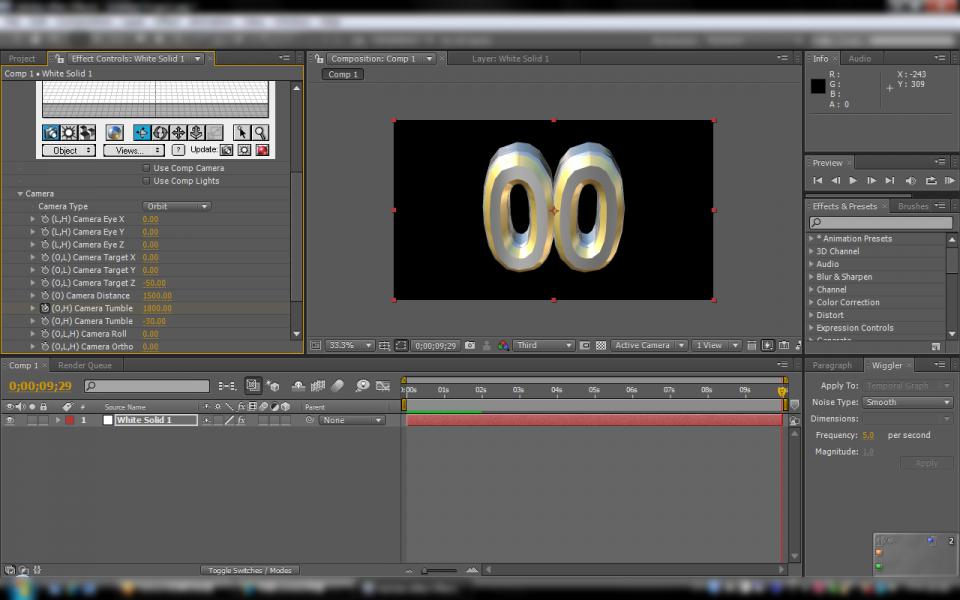
Task: Click the Camera Distance stopwatch icon
Action: click(x=45, y=296)
